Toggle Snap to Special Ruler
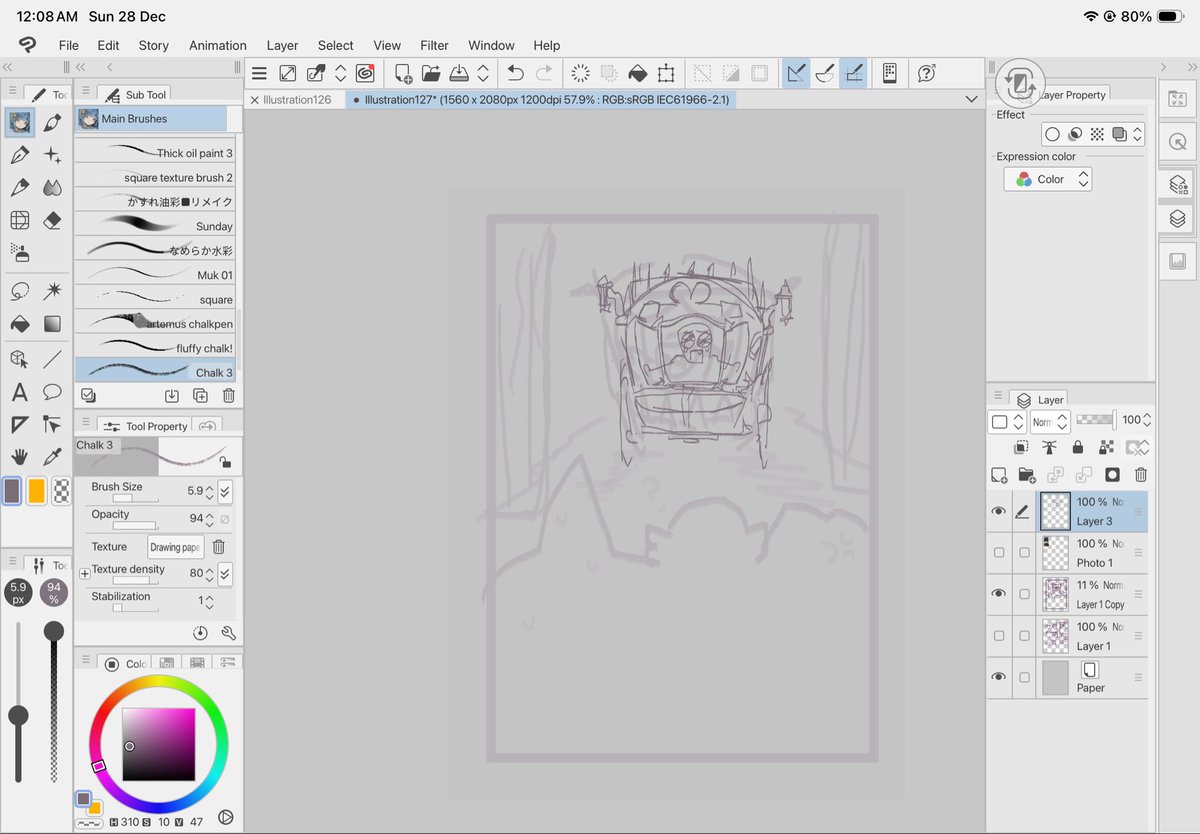1200x834 pixels. pyautogui.click(x=825, y=73)
